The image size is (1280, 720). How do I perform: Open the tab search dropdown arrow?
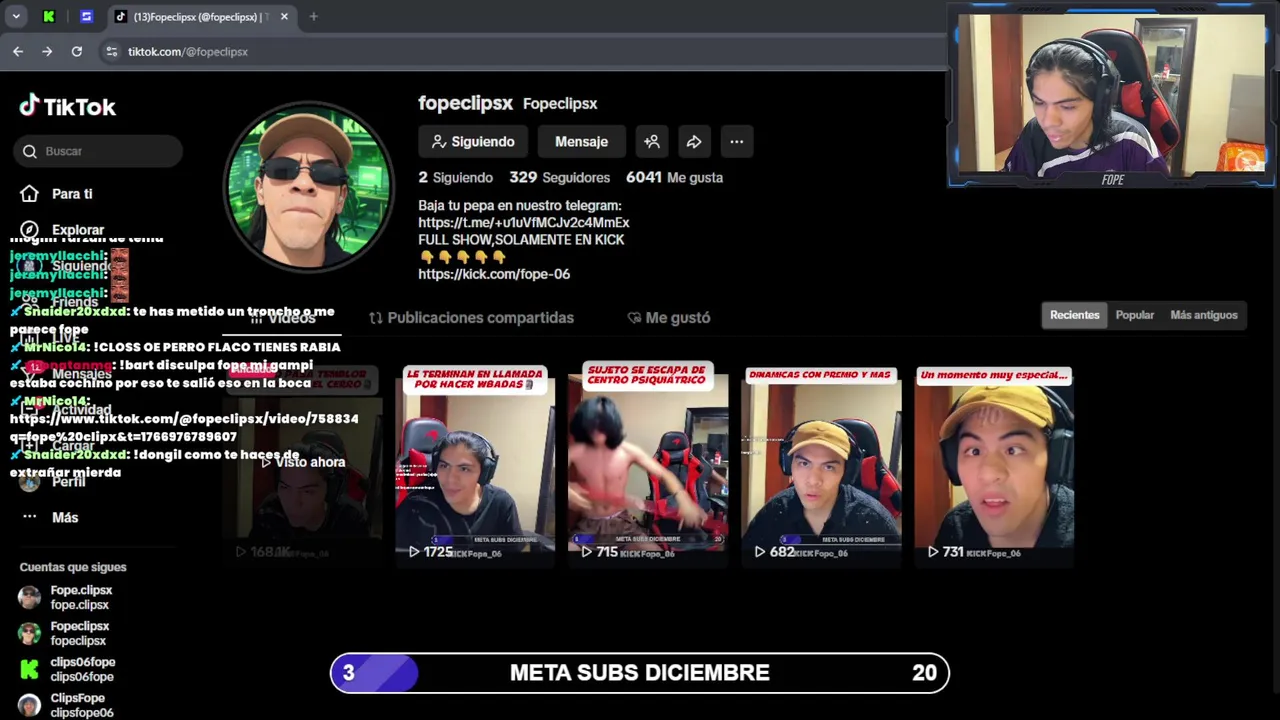(16, 16)
